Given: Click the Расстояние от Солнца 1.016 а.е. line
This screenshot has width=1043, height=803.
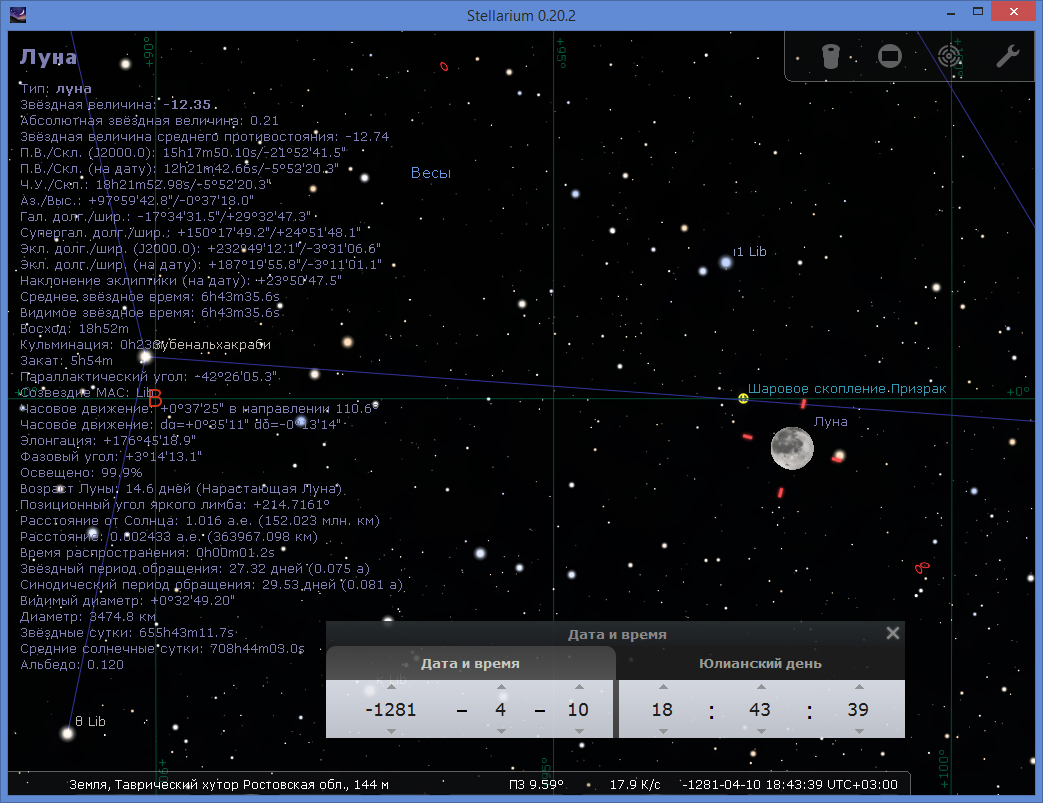Looking at the screenshot, I should pos(200,520).
